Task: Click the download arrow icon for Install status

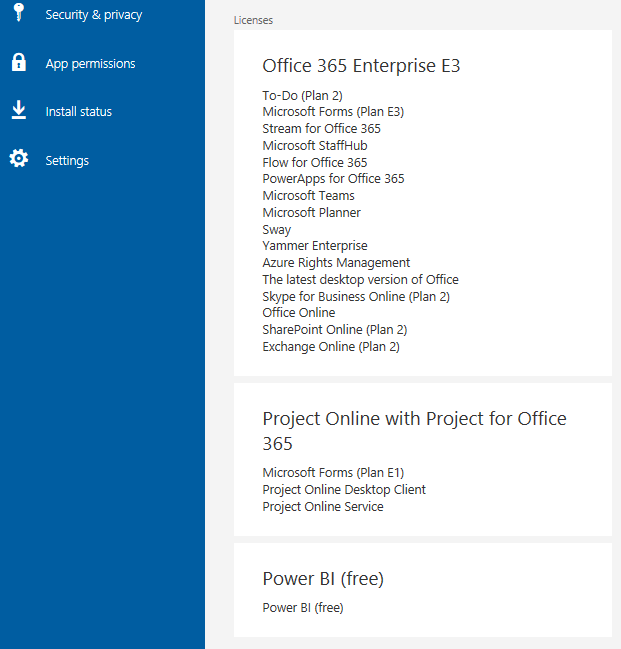Action: [19, 110]
